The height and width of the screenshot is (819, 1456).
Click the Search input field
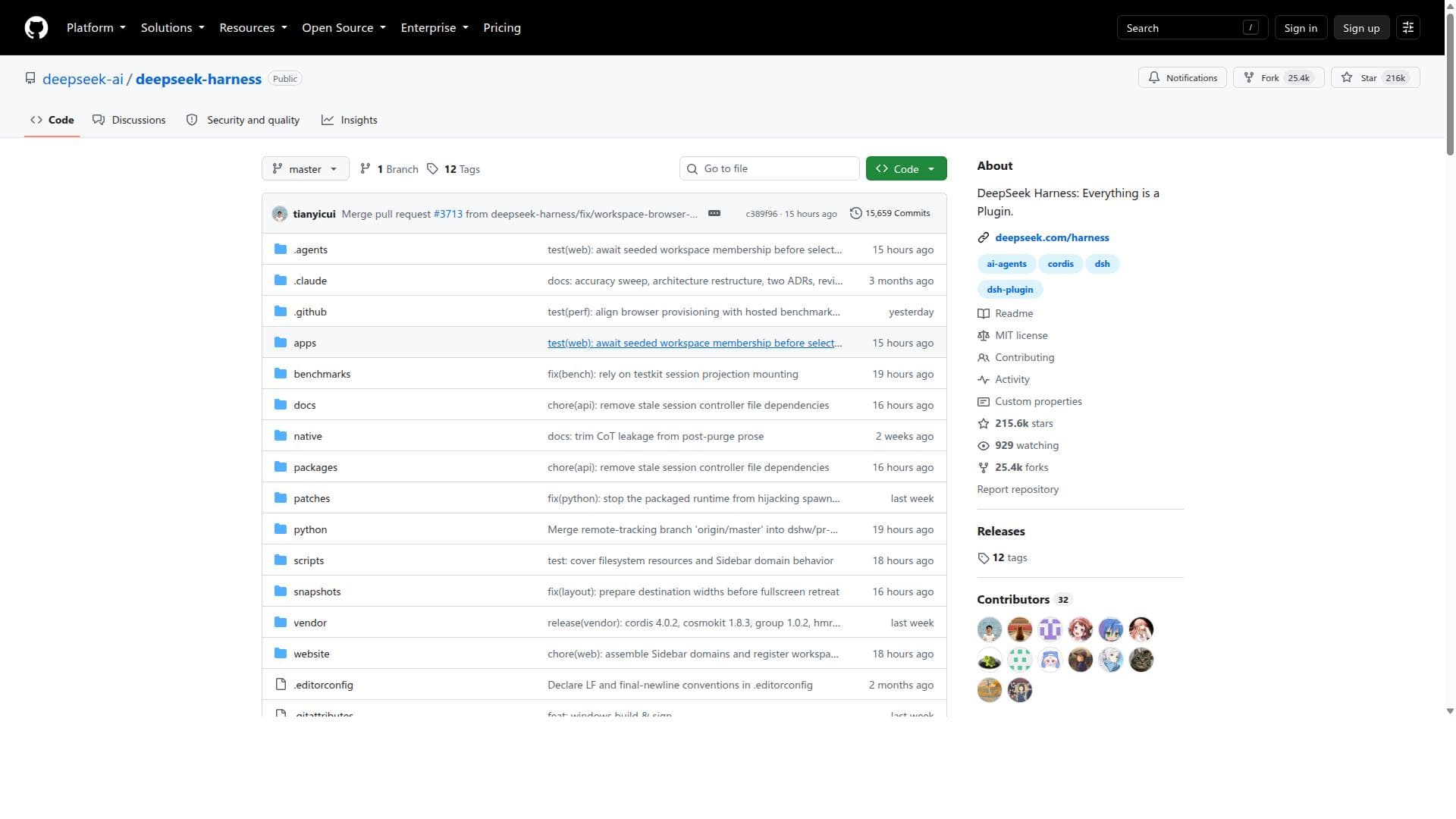(x=1192, y=28)
